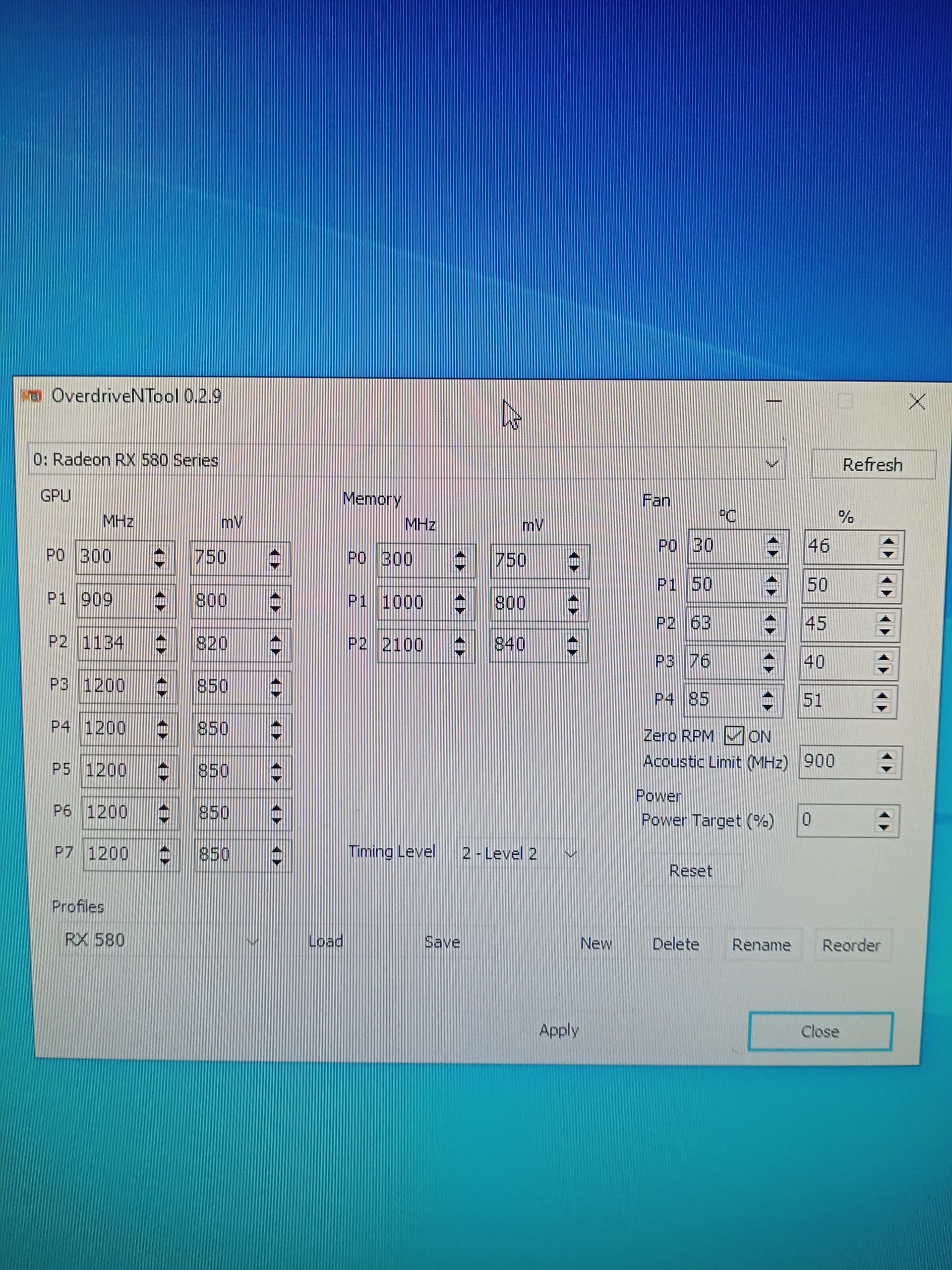Click Memory P0 mV spinner arrows
Image resolution: width=952 pixels, height=1270 pixels.
pyautogui.click(x=573, y=562)
